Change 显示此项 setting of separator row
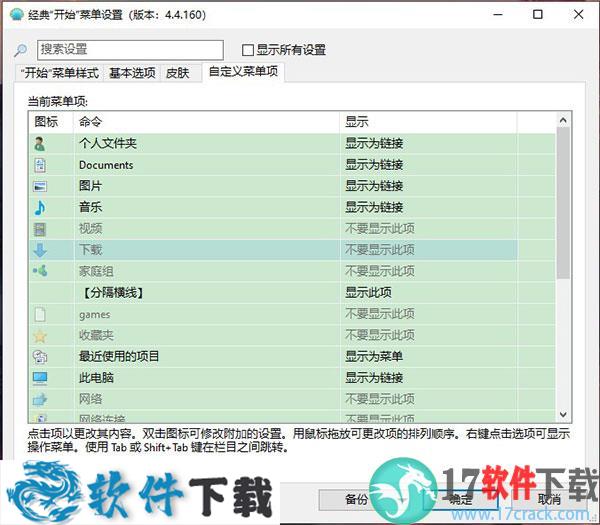The height and width of the screenshot is (525, 600). [x=368, y=293]
